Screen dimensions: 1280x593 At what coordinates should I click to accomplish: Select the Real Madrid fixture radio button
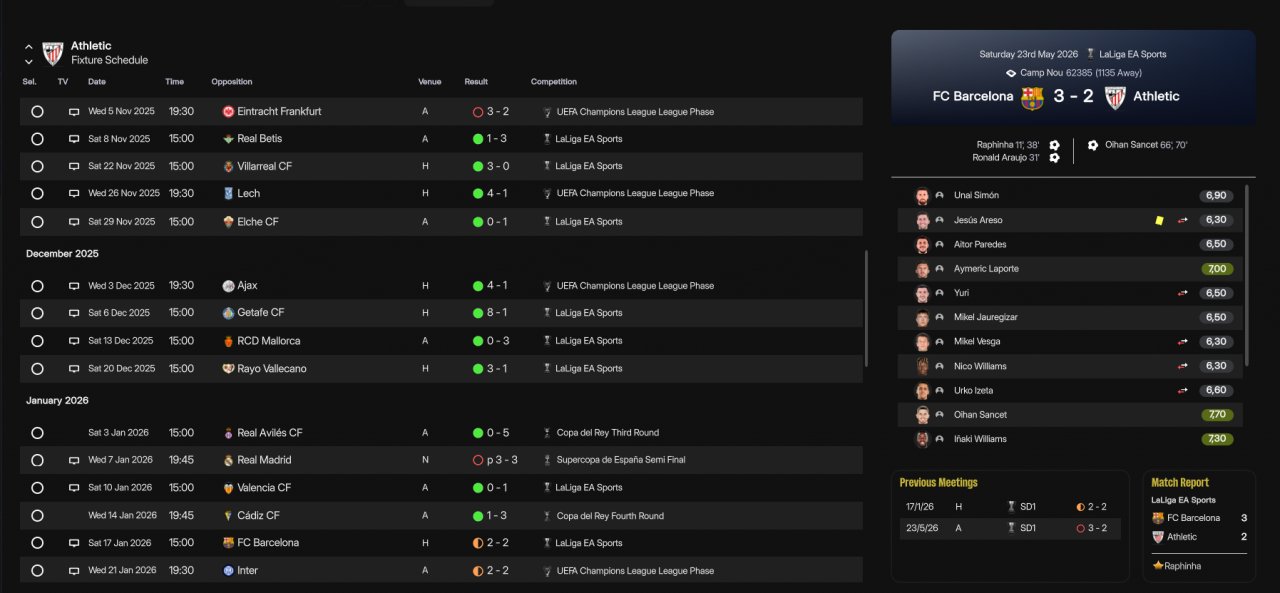[37, 460]
